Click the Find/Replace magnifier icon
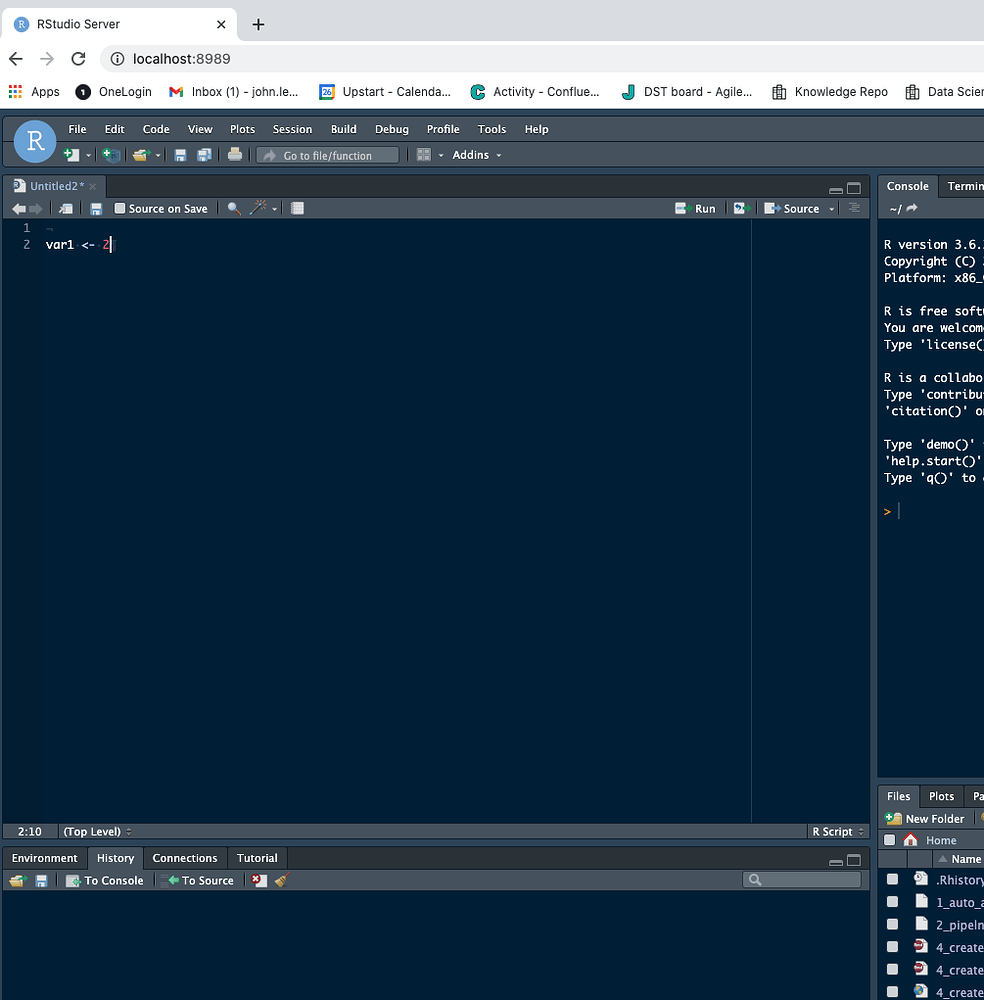The image size is (984, 1000). [x=234, y=209]
